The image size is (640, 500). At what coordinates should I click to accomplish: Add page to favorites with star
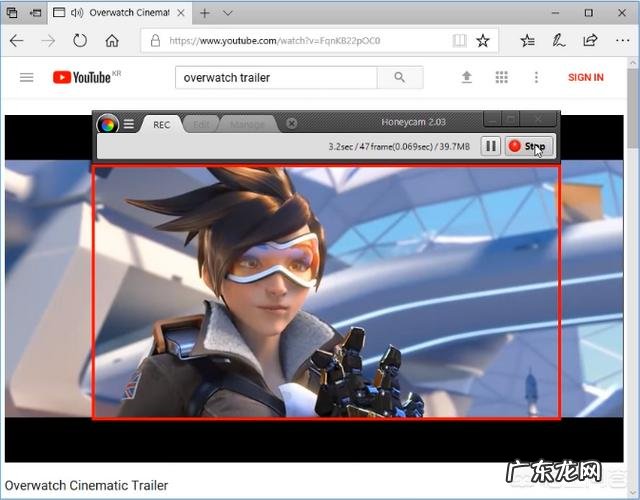pyautogui.click(x=483, y=41)
